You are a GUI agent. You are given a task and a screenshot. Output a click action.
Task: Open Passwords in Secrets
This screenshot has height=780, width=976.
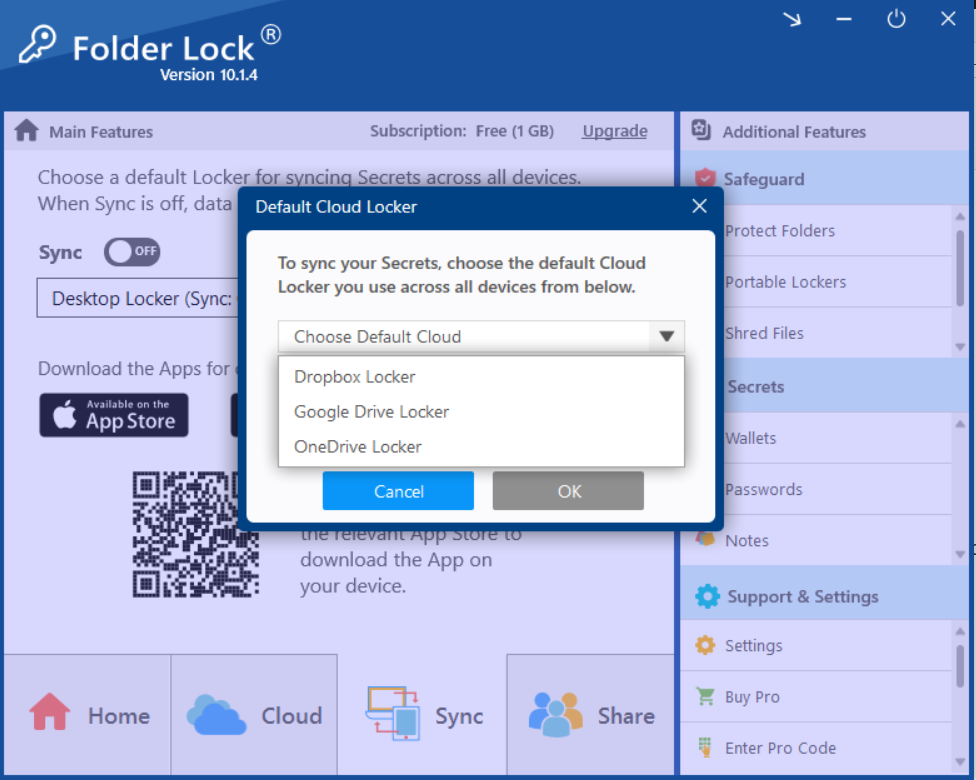point(817,489)
